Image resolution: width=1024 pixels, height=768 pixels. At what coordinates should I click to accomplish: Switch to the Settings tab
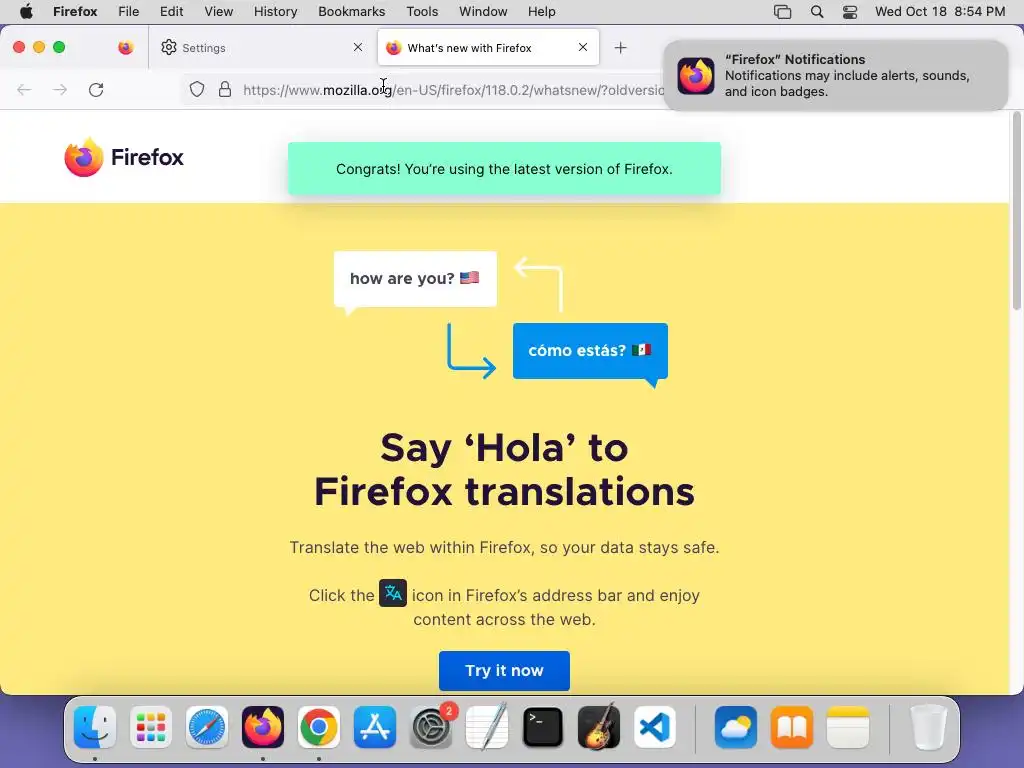tap(262, 48)
